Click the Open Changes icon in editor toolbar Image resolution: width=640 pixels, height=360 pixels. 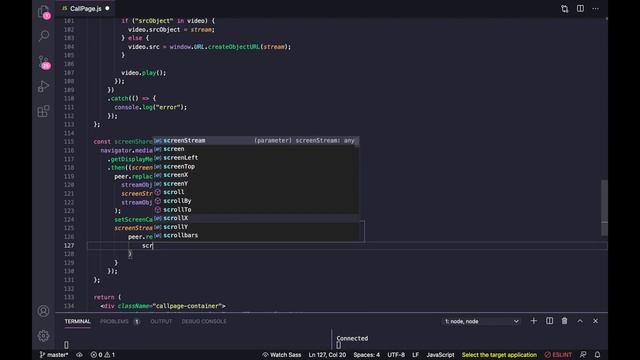(564, 9)
